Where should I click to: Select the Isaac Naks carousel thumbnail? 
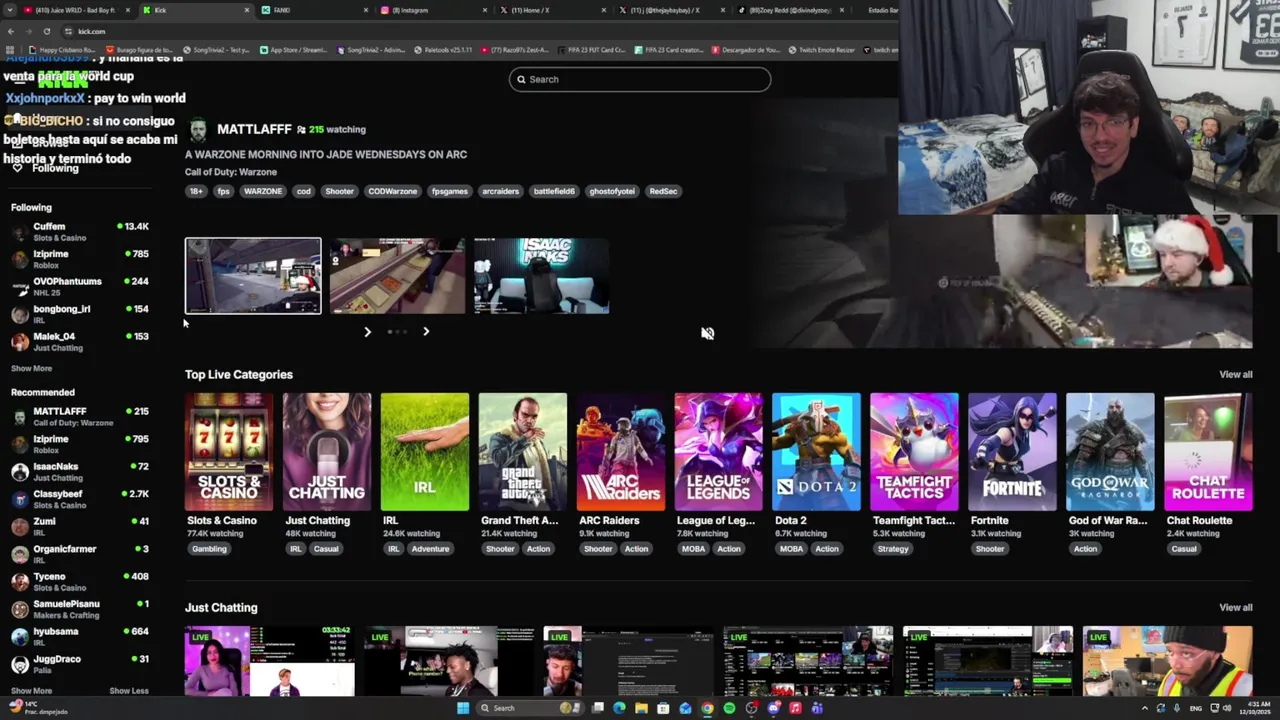[541, 276]
